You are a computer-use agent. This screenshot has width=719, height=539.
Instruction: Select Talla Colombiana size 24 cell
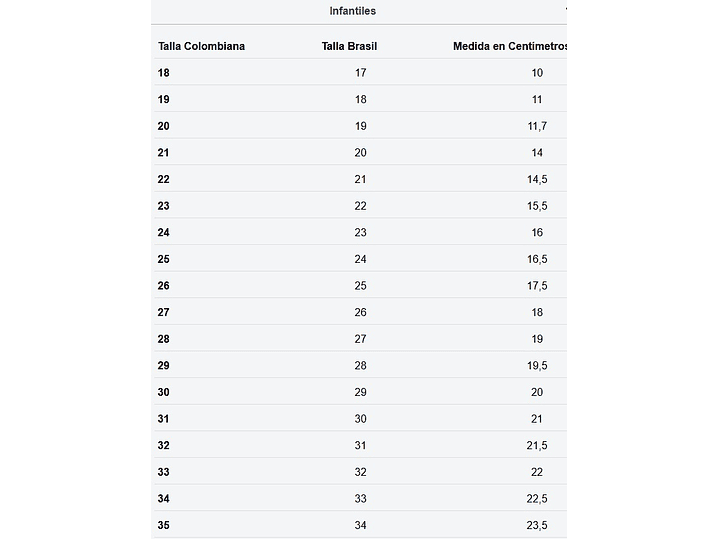164,232
